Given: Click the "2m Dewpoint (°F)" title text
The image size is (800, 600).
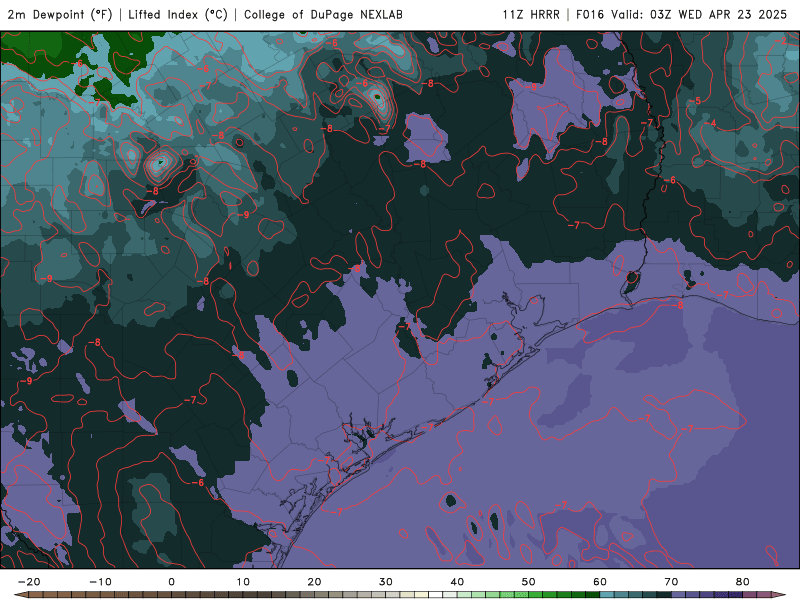Looking at the screenshot, I should 60,14.
